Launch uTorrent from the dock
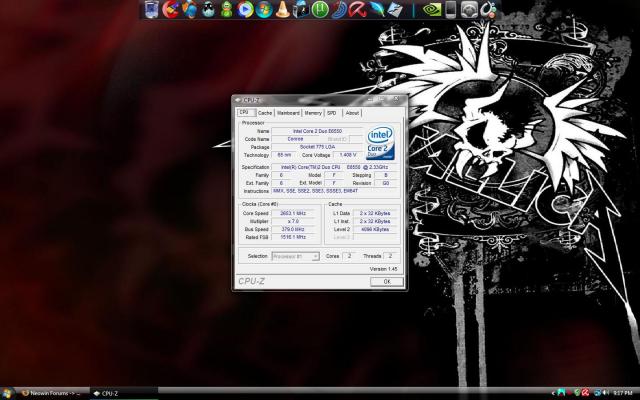 coord(320,9)
